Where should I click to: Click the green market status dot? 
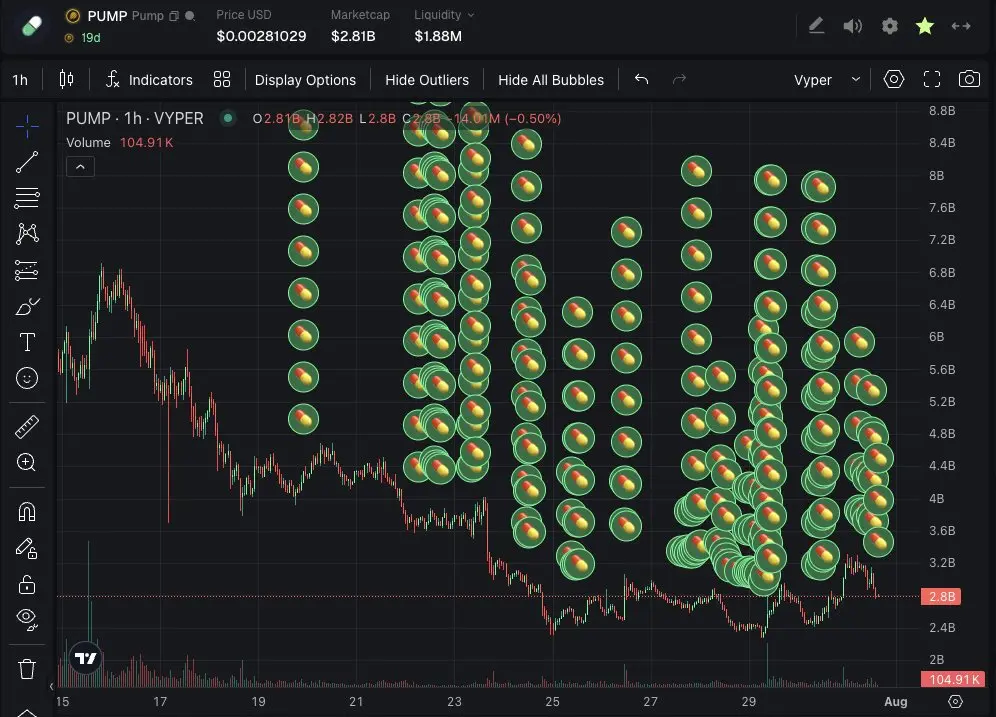(227, 118)
